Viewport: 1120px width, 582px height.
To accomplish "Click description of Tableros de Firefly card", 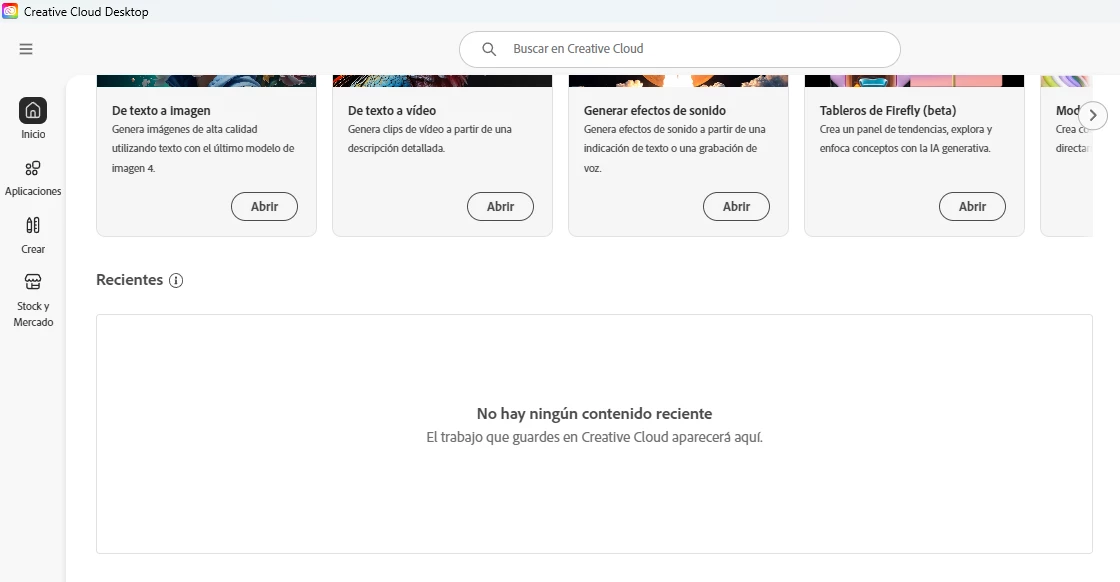I will [x=906, y=139].
